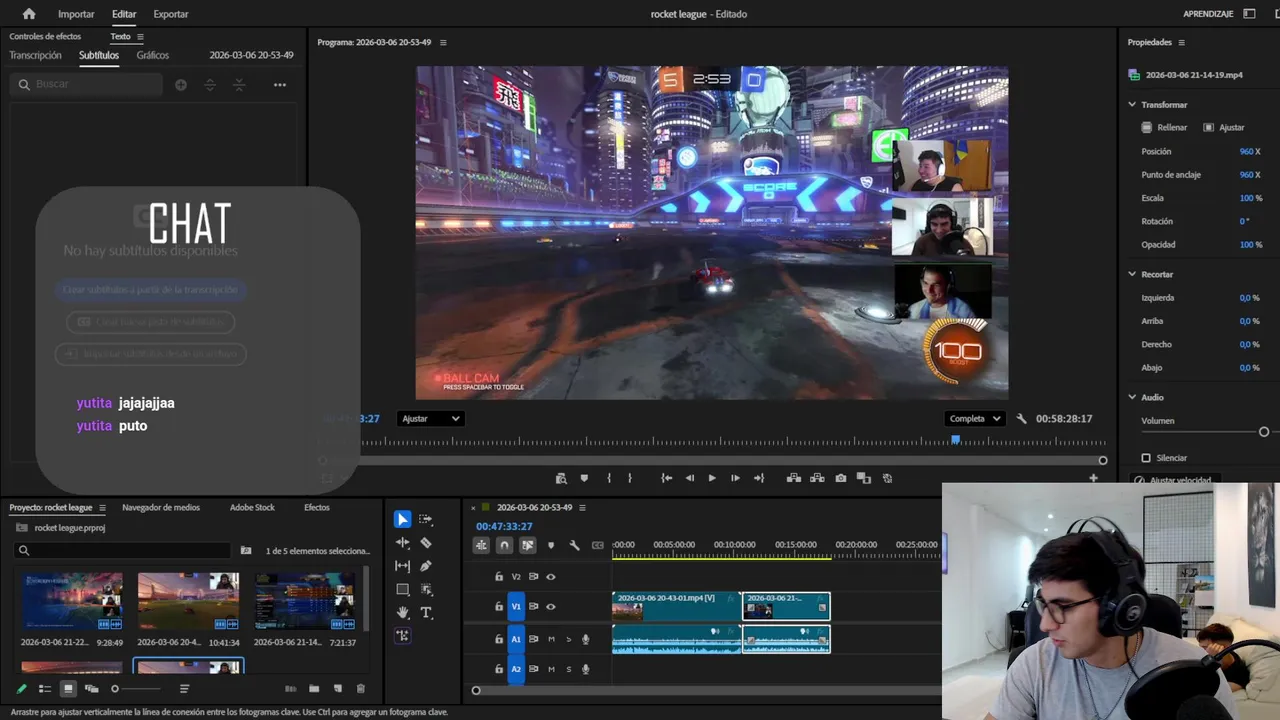Select the Hand tool
Viewport: 1280px width, 720px height.
(402, 612)
